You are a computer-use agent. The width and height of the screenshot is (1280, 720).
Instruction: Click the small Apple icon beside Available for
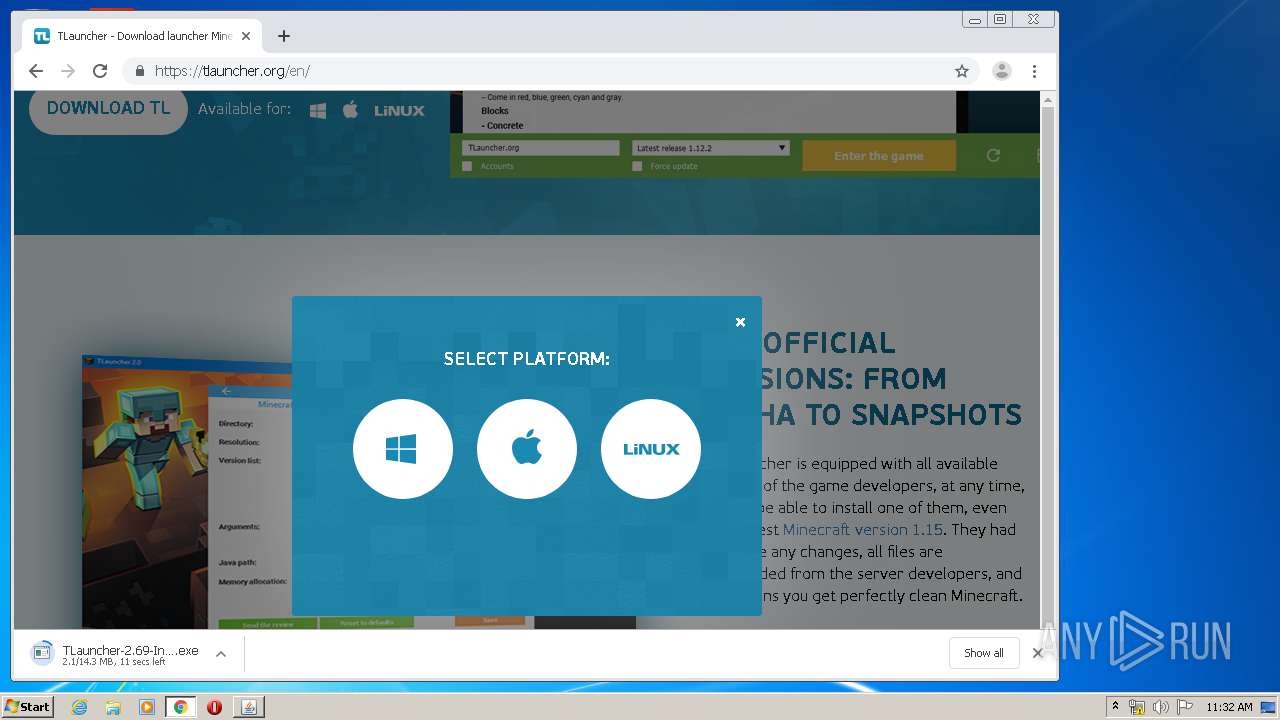pos(350,110)
